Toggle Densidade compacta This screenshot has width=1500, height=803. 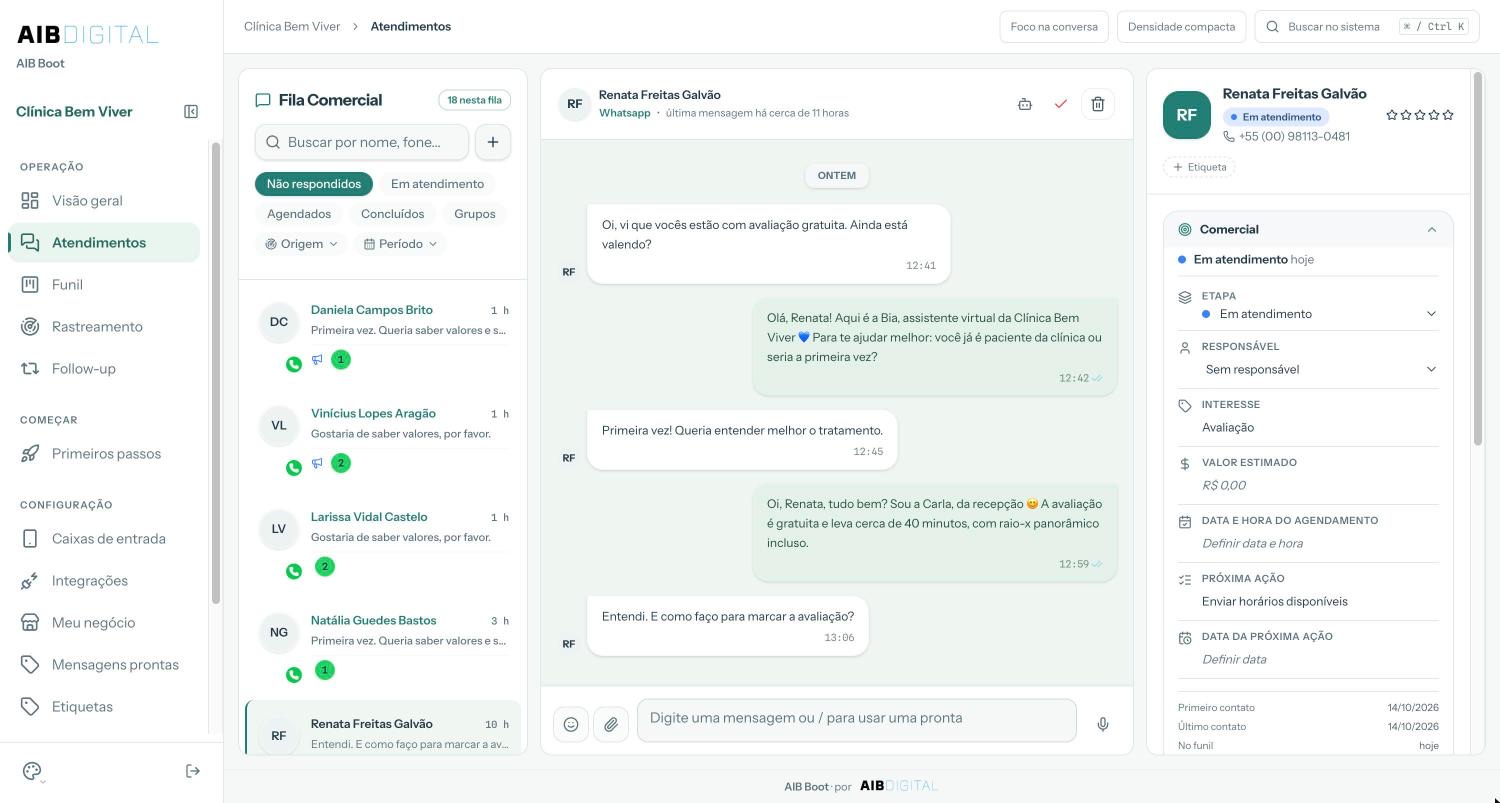(x=1181, y=27)
